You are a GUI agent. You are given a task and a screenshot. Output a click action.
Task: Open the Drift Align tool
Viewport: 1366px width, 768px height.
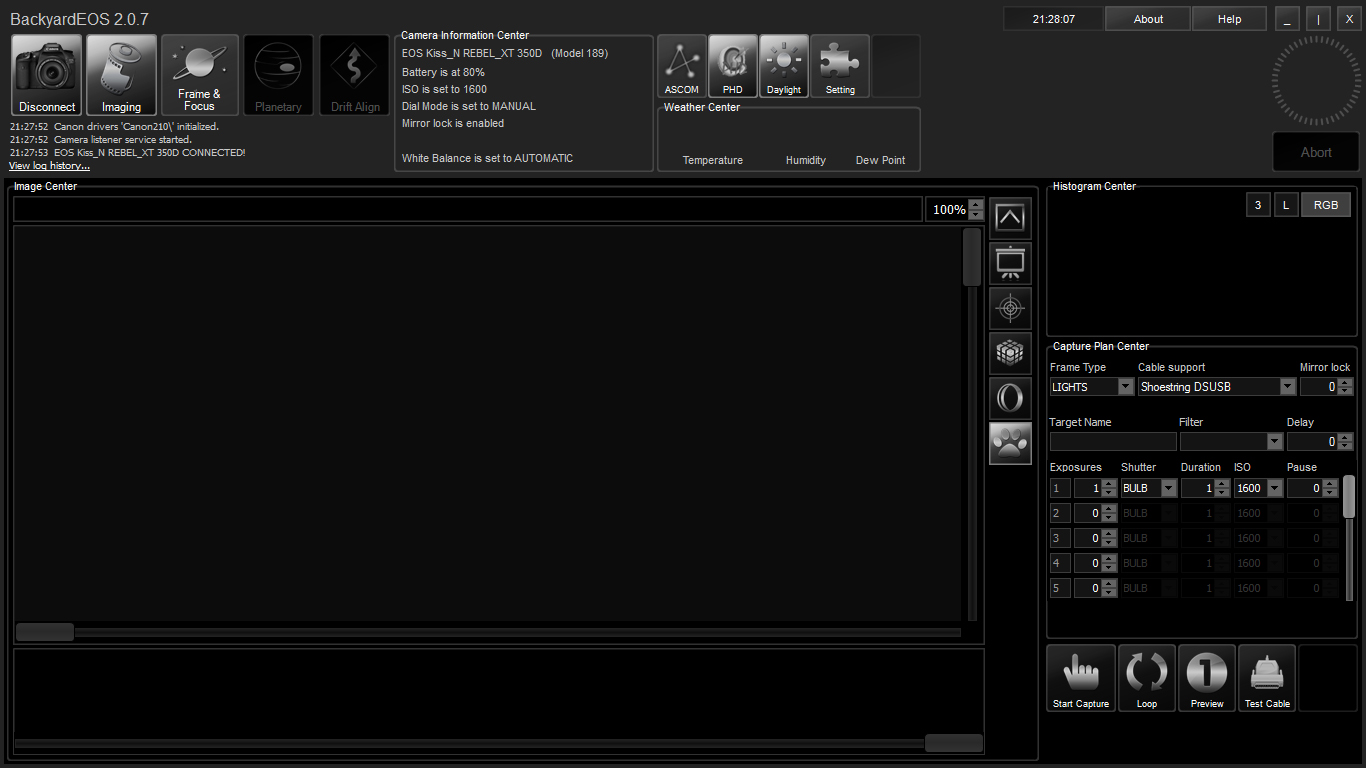[x=355, y=75]
